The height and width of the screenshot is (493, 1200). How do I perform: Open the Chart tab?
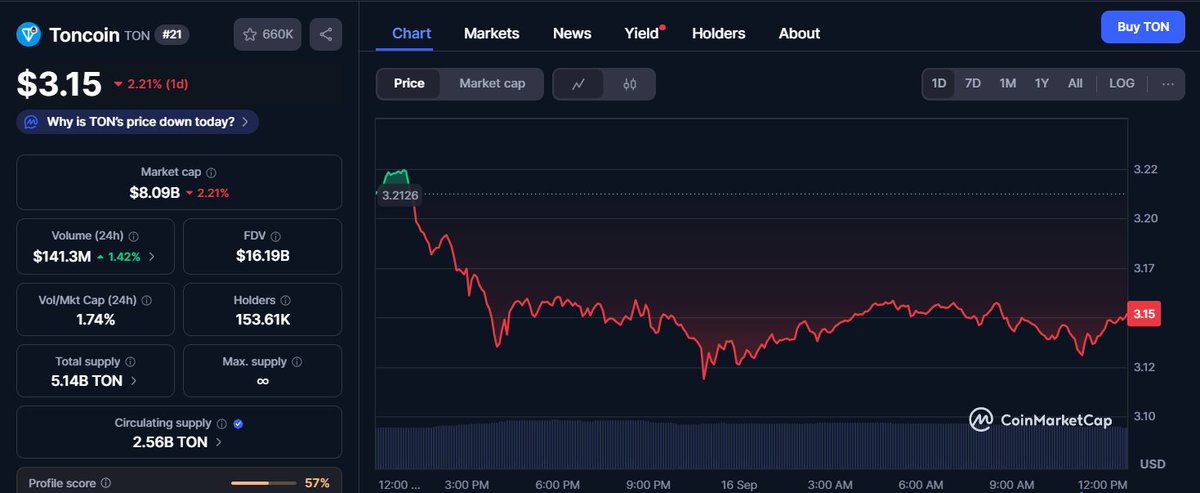pos(412,33)
